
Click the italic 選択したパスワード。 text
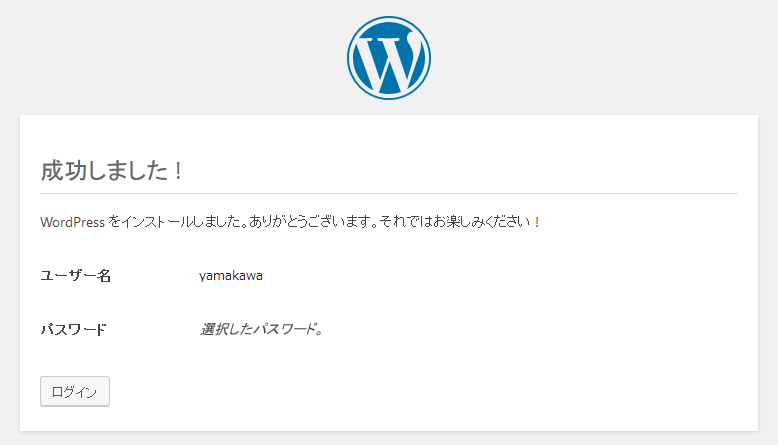261,329
